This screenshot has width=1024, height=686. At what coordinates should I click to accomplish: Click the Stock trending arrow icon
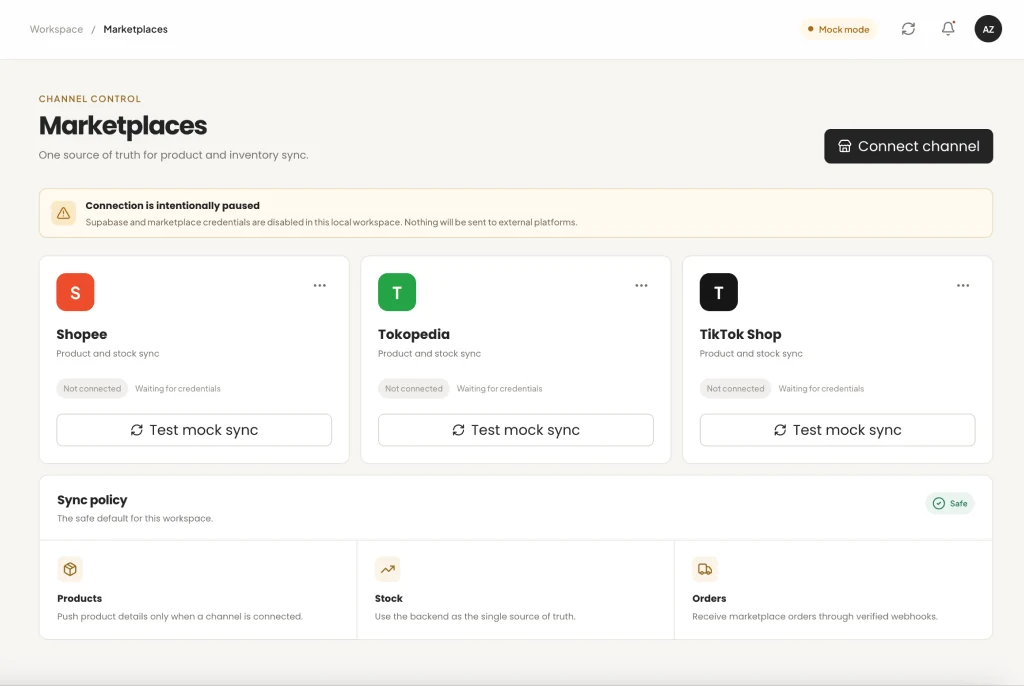pyautogui.click(x=388, y=569)
